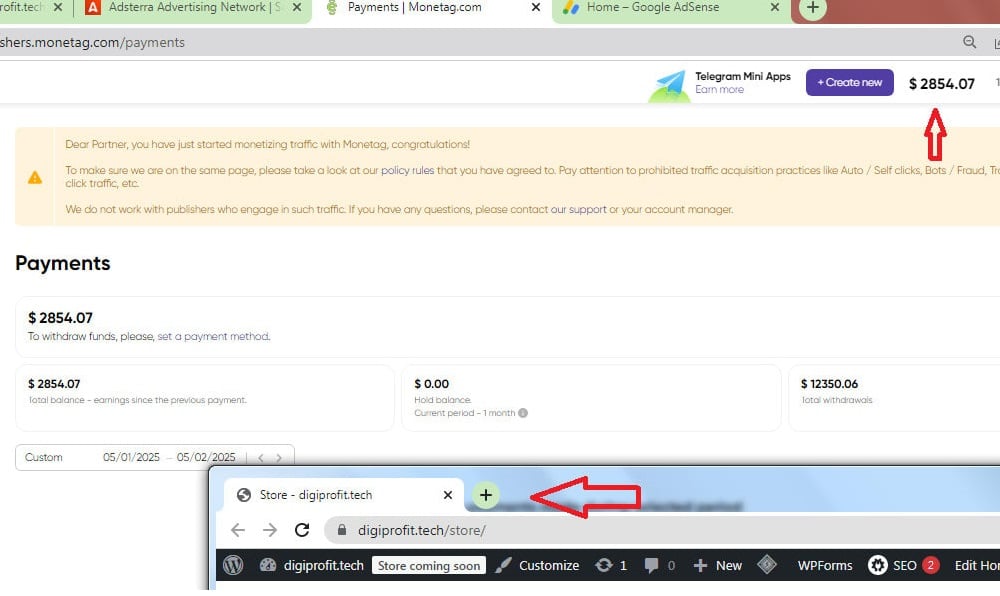This screenshot has height=596, width=1000.
Task: Open comments bubble in WordPress admin bar
Action: (651, 565)
